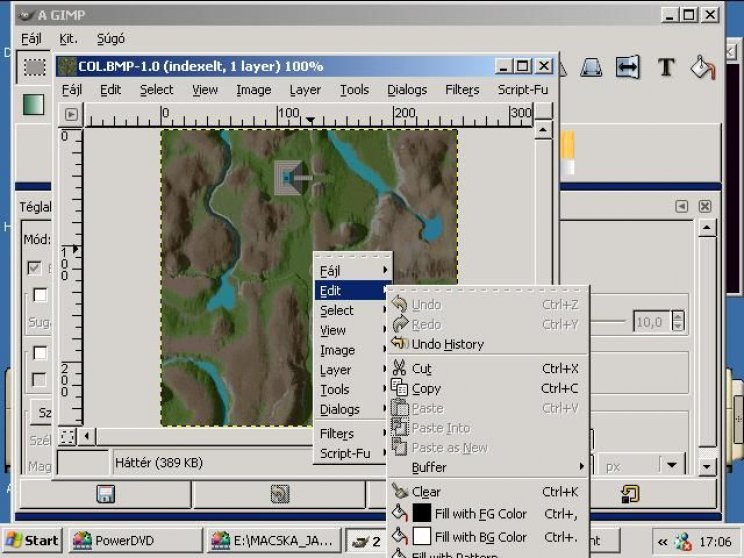Screen dimensions: 744x558
Task: Open the image menu arrow at ruler corner
Action: tap(71, 114)
